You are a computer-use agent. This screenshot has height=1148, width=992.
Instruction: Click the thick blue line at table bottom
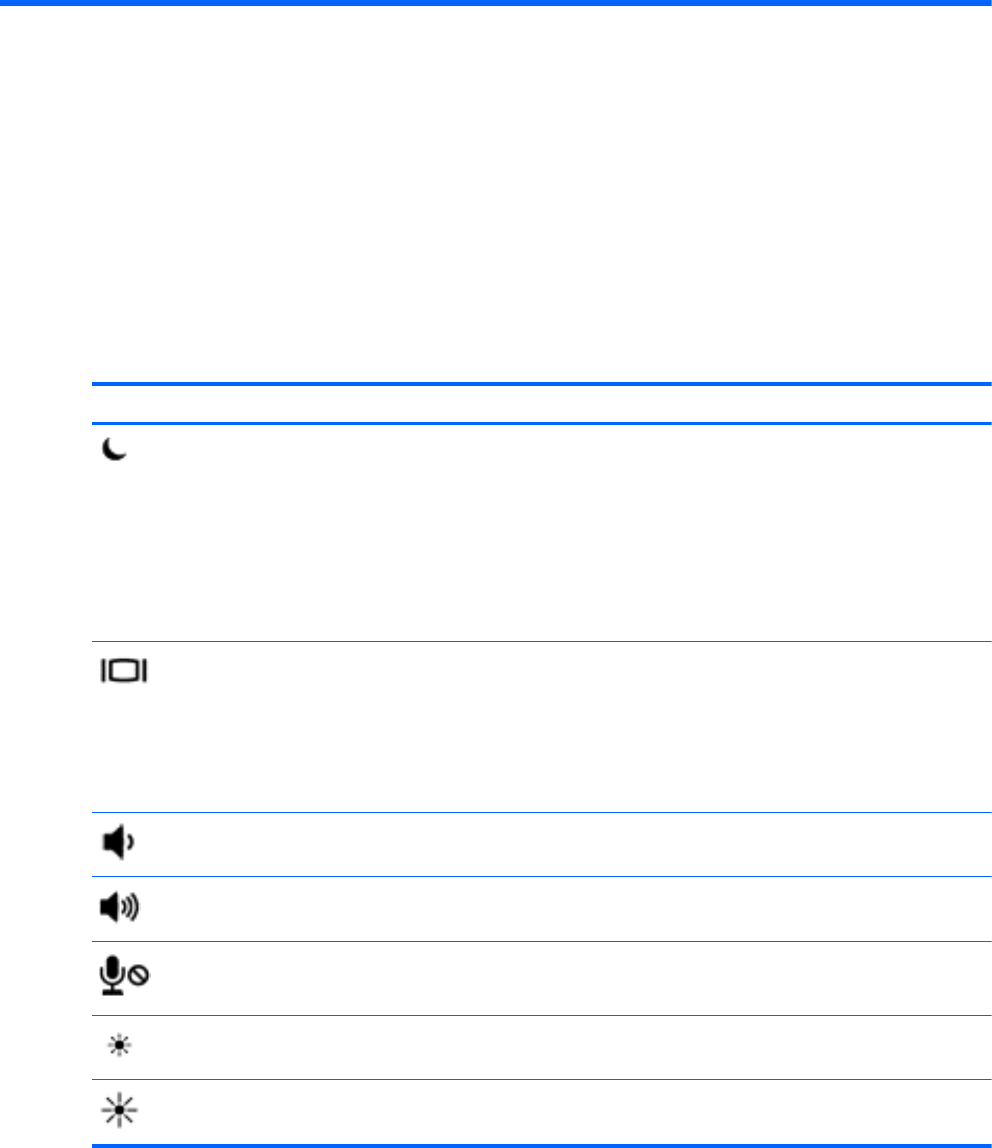point(540,1144)
